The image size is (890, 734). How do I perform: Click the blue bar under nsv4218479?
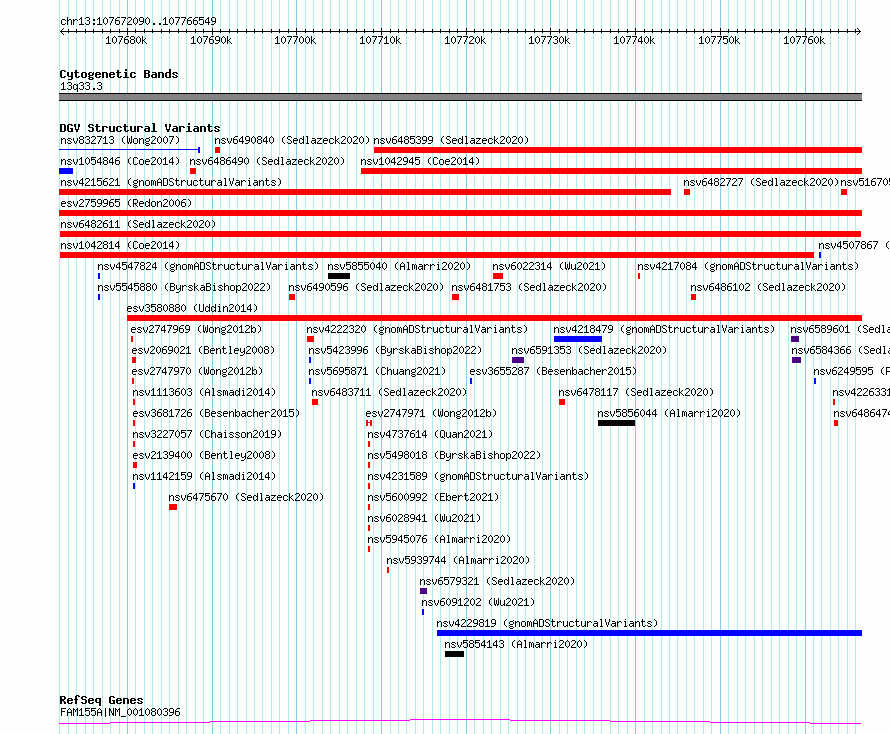pyautogui.click(x=578, y=339)
